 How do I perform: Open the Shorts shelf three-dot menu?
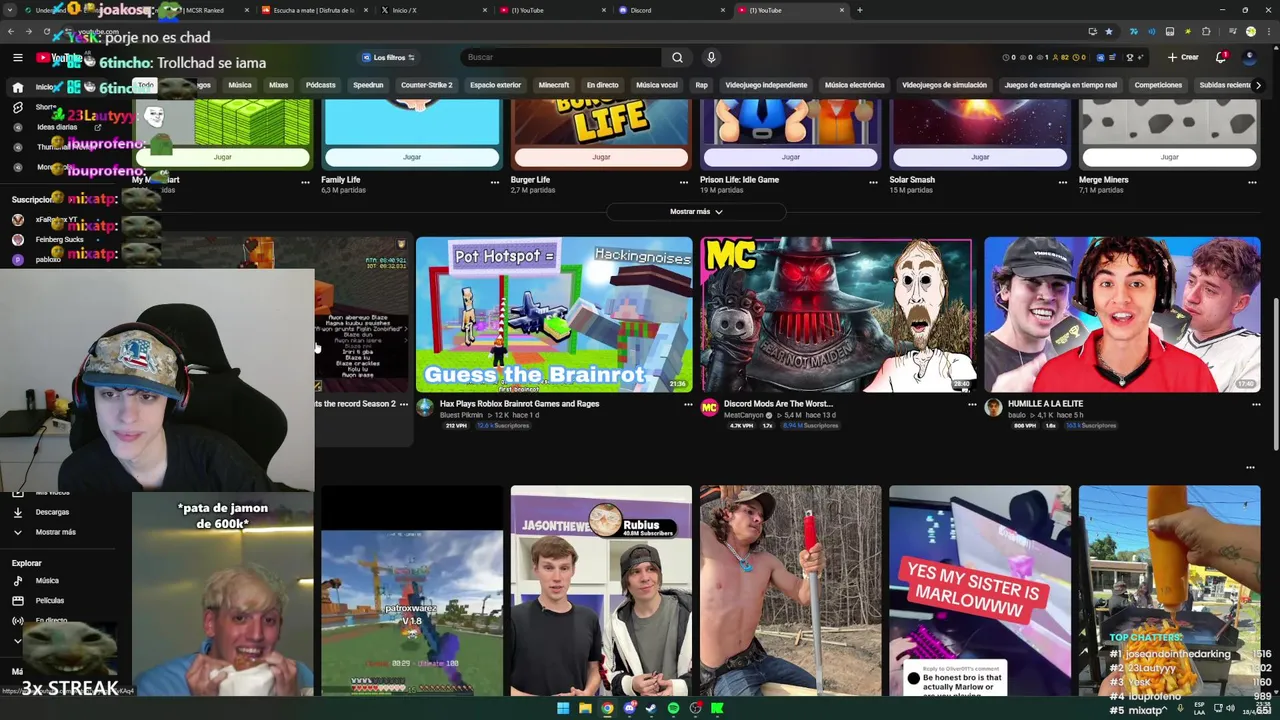1250,467
